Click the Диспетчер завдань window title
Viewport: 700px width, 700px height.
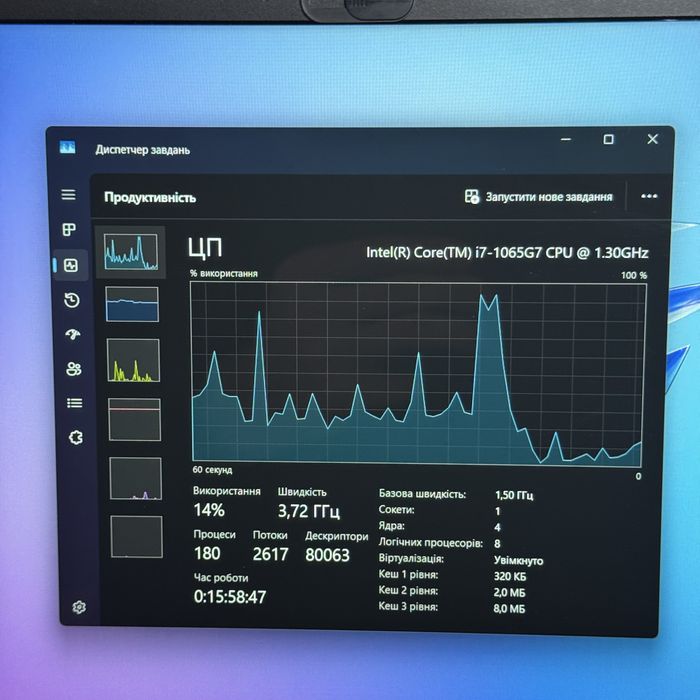tap(142, 150)
